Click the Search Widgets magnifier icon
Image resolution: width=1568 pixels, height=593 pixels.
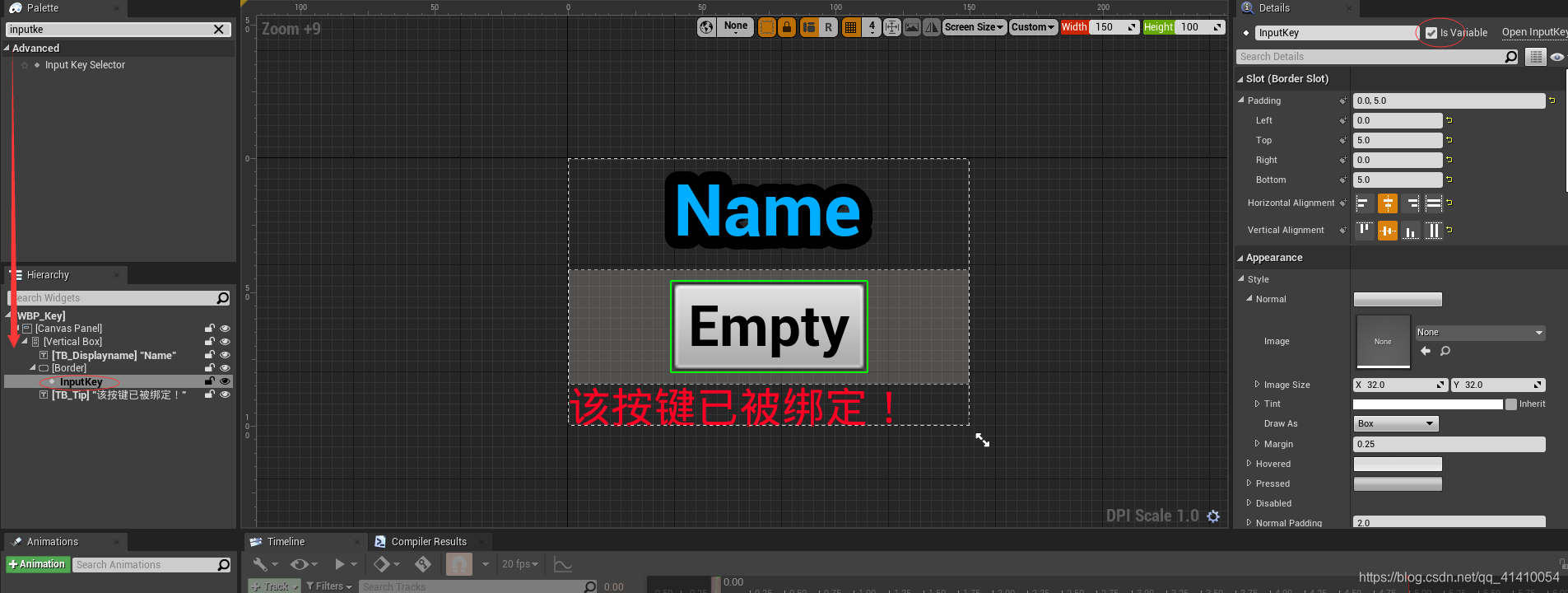tap(223, 298)
